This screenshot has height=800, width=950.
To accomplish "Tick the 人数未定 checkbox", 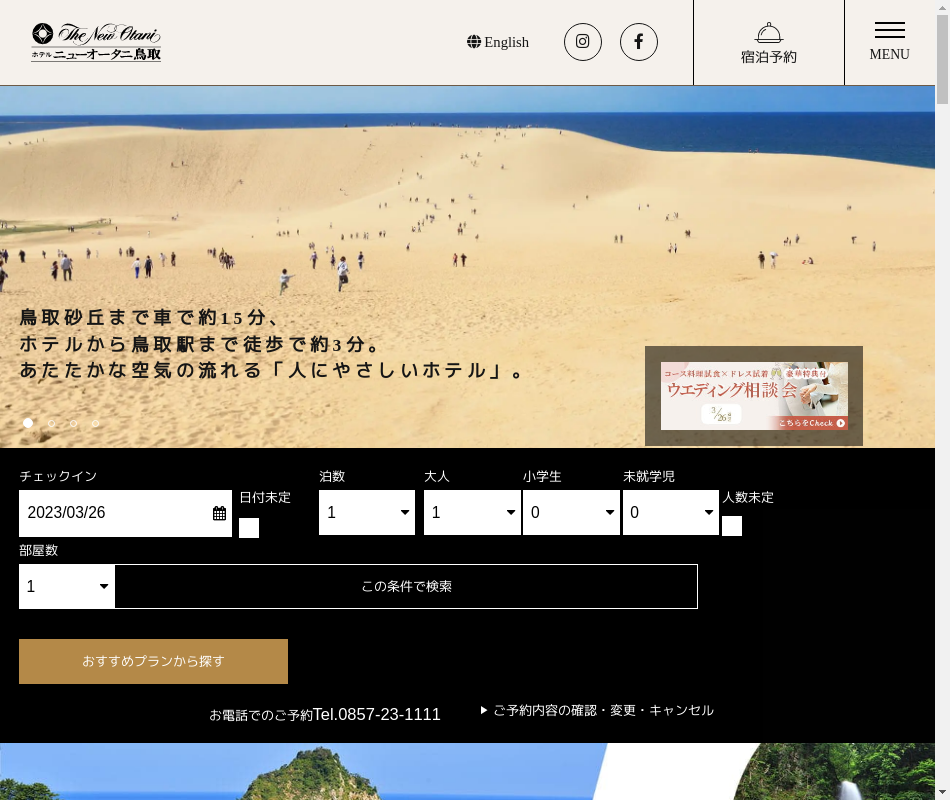I will click(732, 526).
